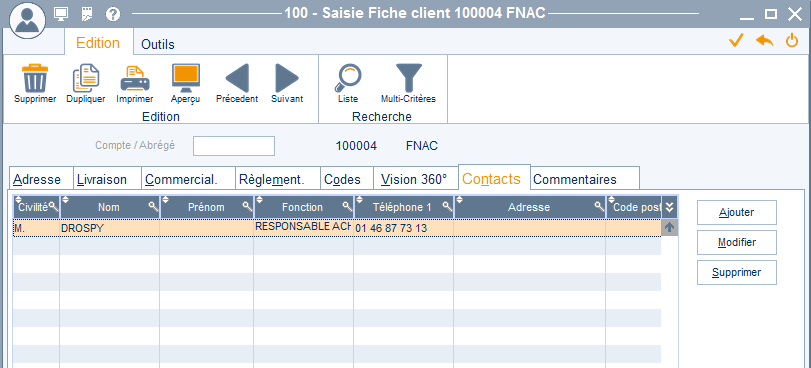Sort by the Téléphone 1 column arrows

(360, 200)
